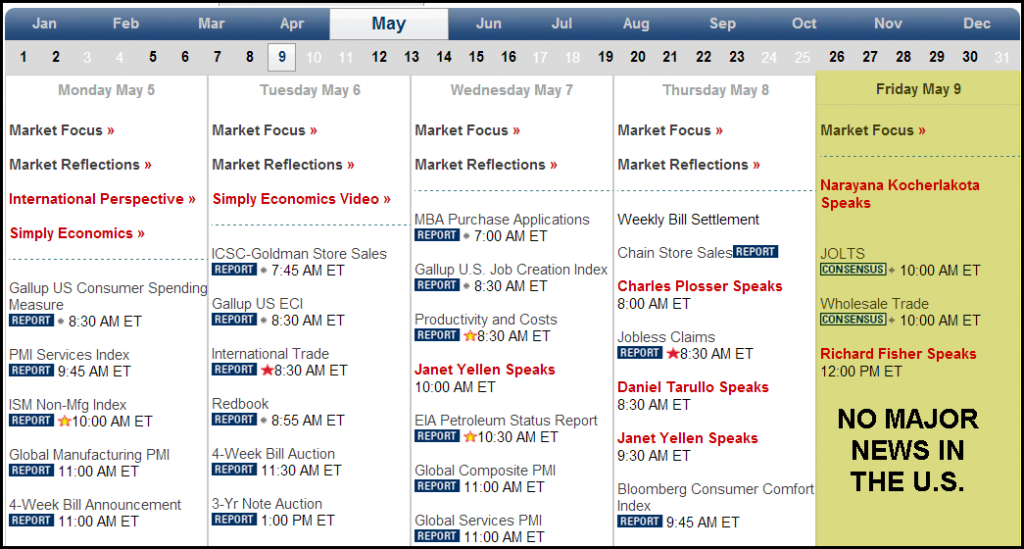Click the CONSENSUS badge for Wholesale Trade
Screen dimensions: 1024x549
click(853, 319)
